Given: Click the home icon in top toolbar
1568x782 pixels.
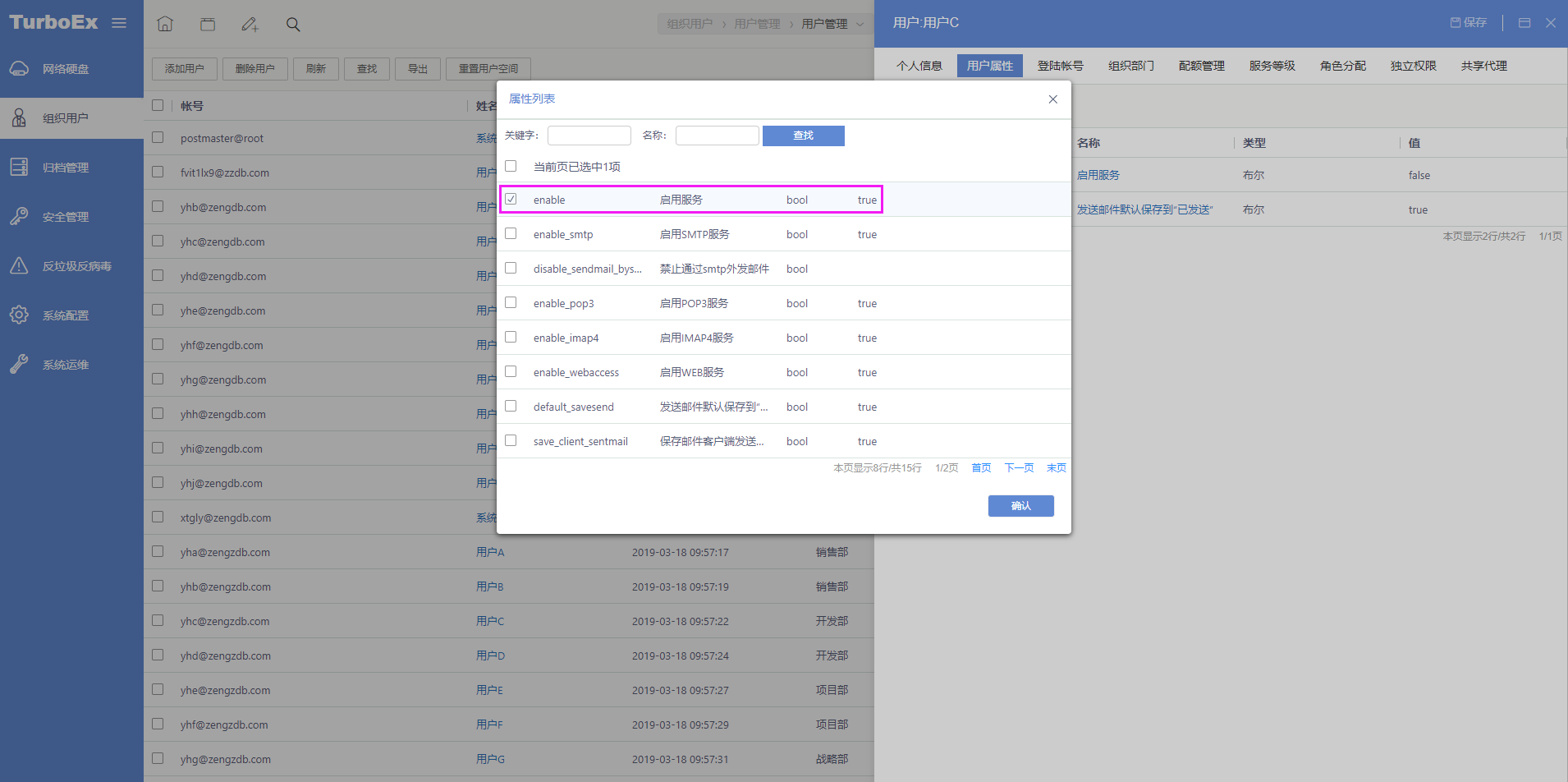Looking at the screenshot, I should [165, 24].
